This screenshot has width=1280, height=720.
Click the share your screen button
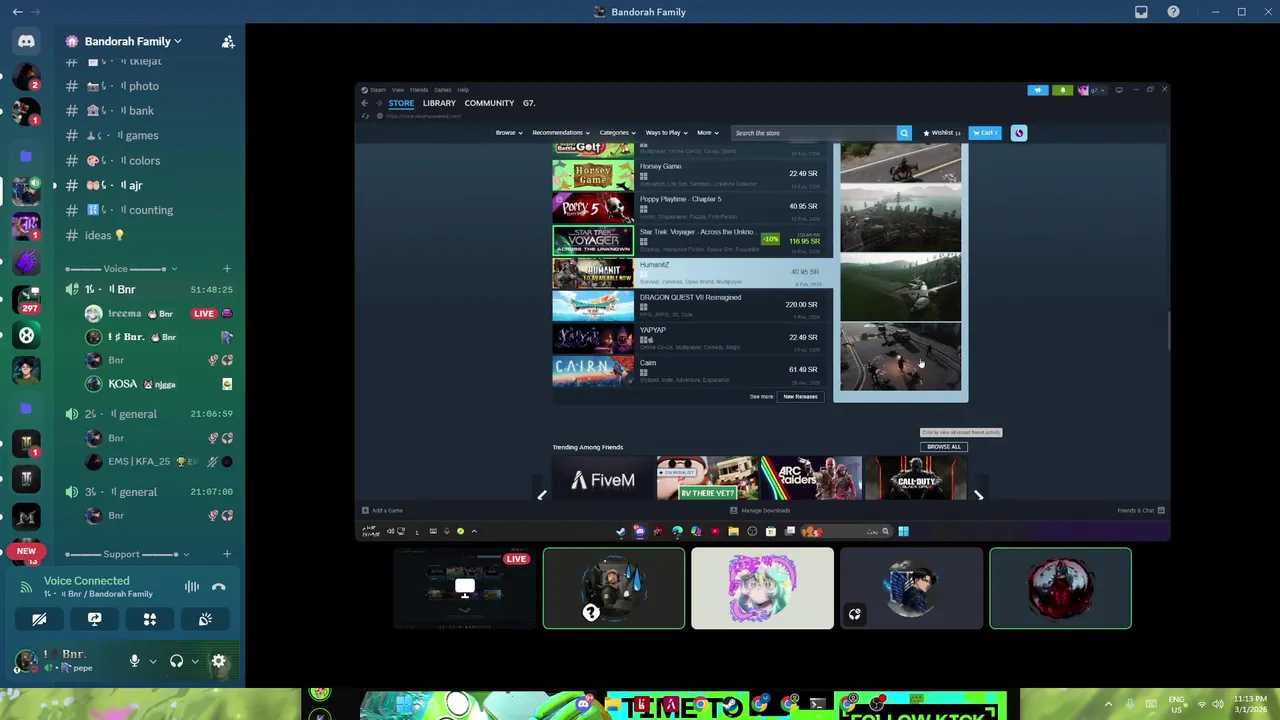tap(94, 620)
